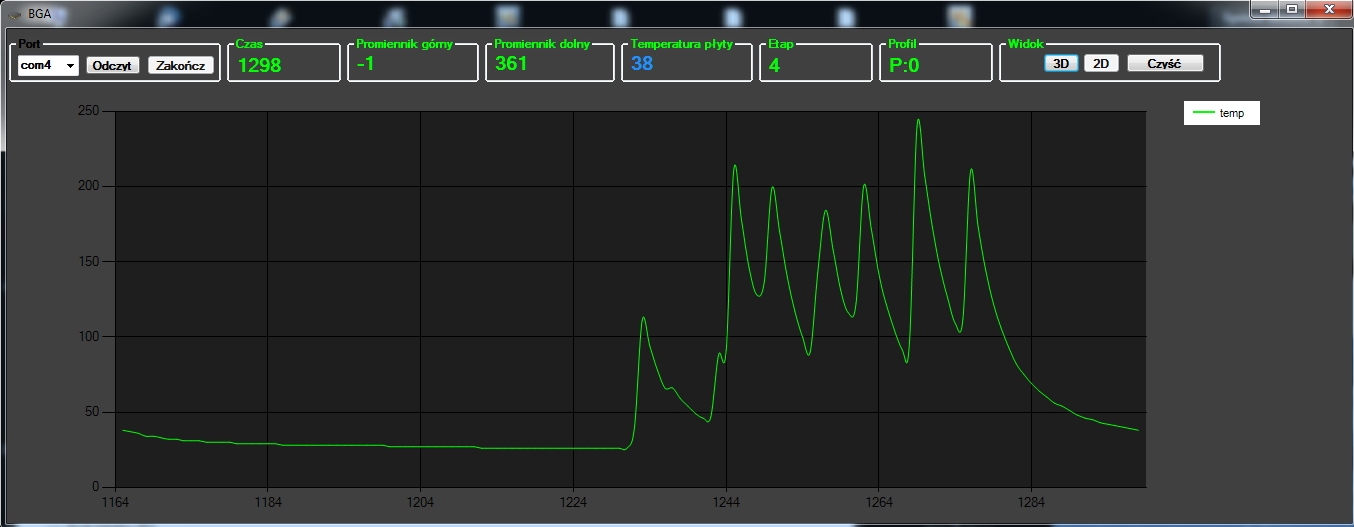Maximize the BGA window
The width and height of the screenshot is (1354, 527).
point(1291,9)
